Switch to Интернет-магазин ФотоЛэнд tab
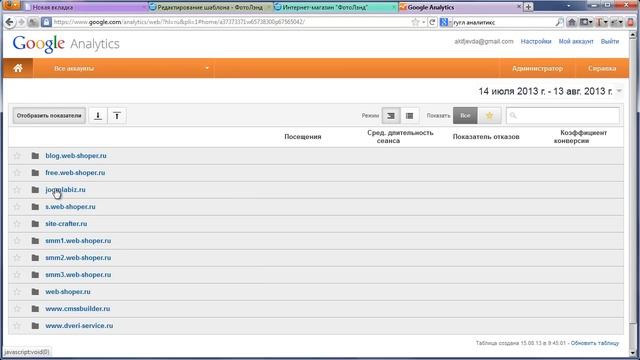640x360 pixels. tap(336, 7)
